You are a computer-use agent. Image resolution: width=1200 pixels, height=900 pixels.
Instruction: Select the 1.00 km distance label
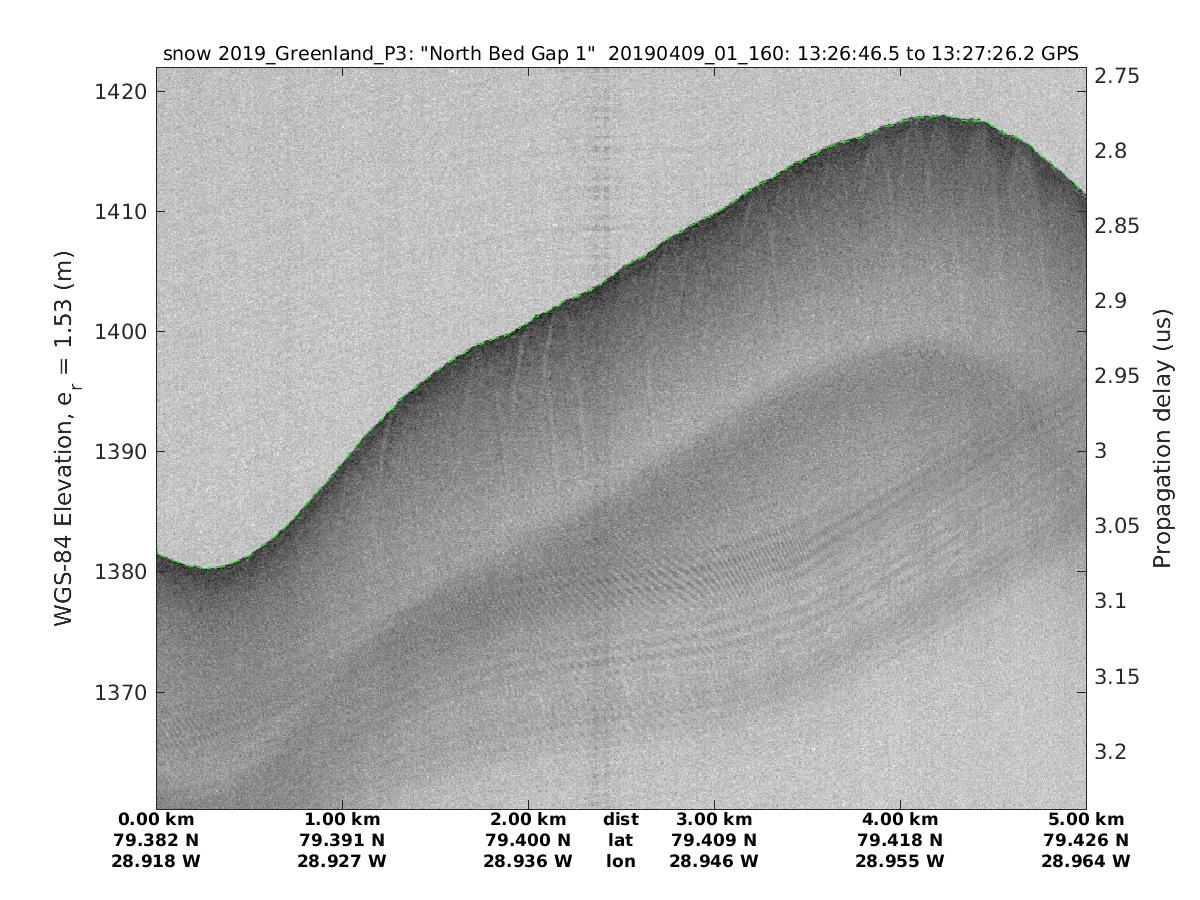[343, 819]
